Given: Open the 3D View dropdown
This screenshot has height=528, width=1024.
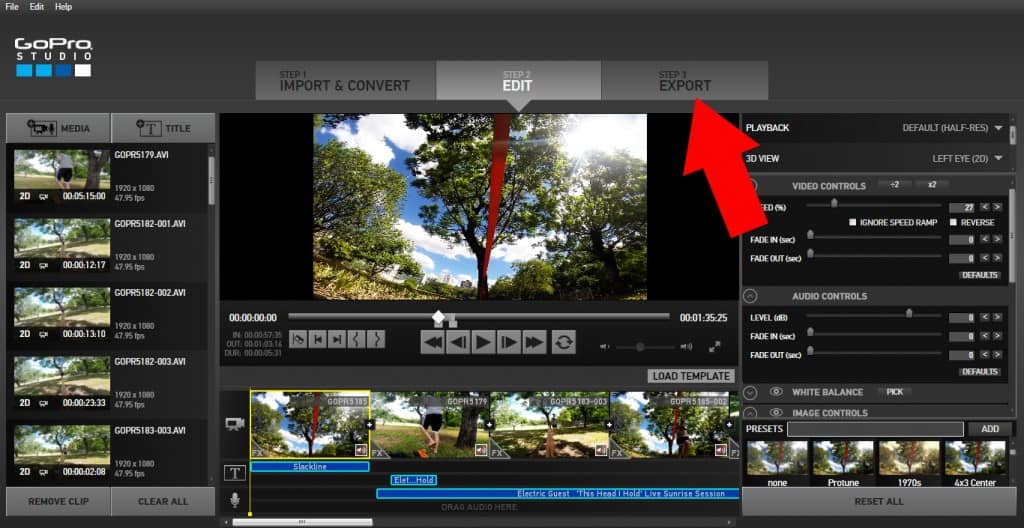Looking at the screenshot, I should tap(998, 158).
